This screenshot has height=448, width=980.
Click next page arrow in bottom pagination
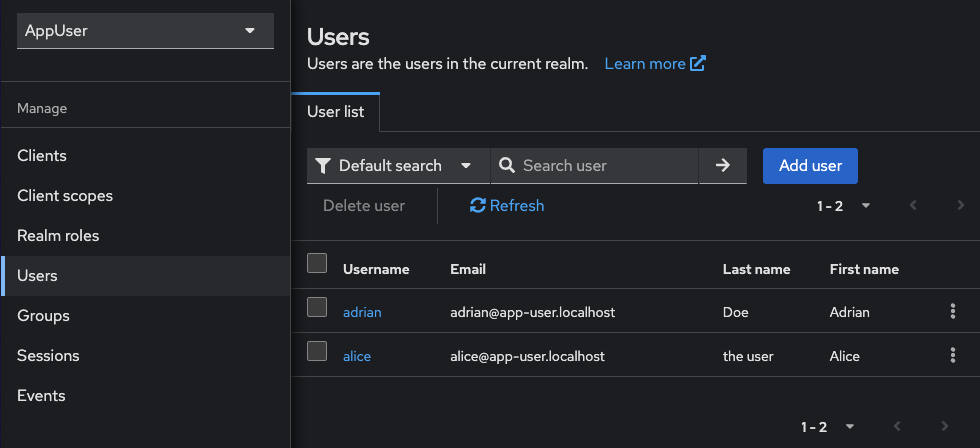tap(945, 427)
